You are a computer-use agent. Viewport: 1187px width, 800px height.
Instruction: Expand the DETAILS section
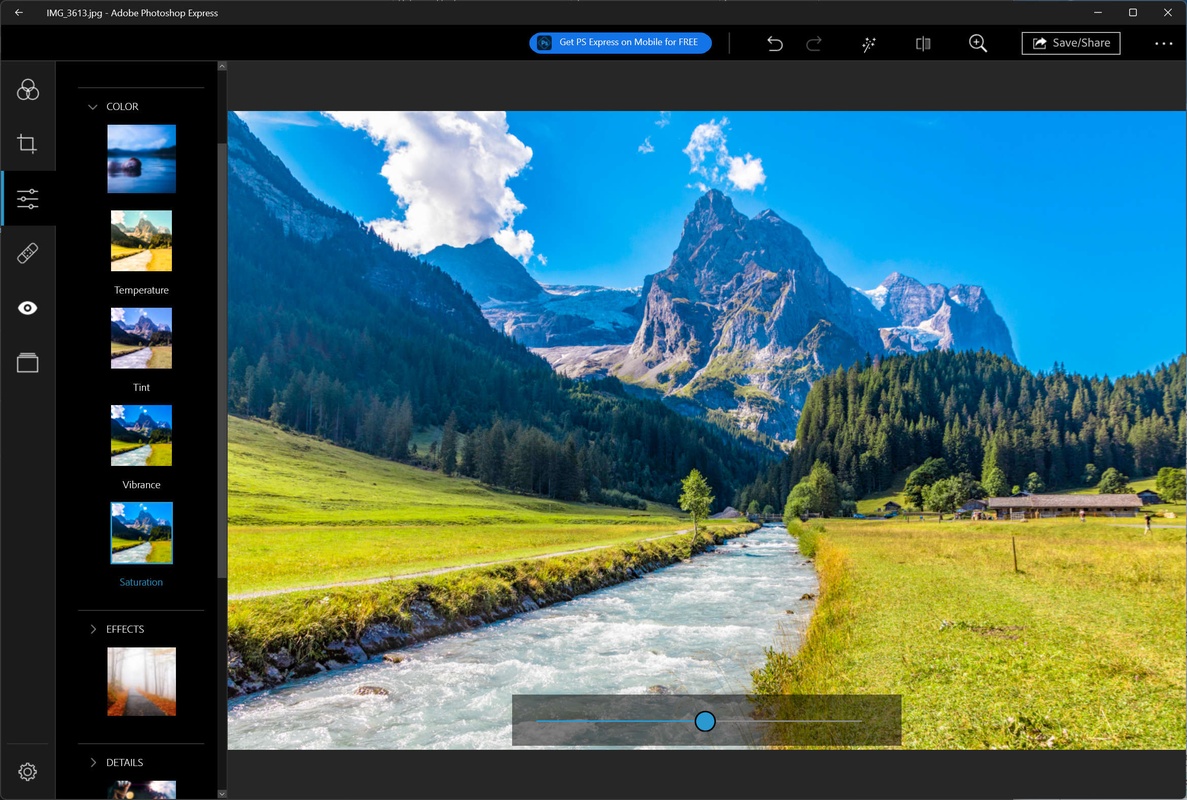coord(93,762)
